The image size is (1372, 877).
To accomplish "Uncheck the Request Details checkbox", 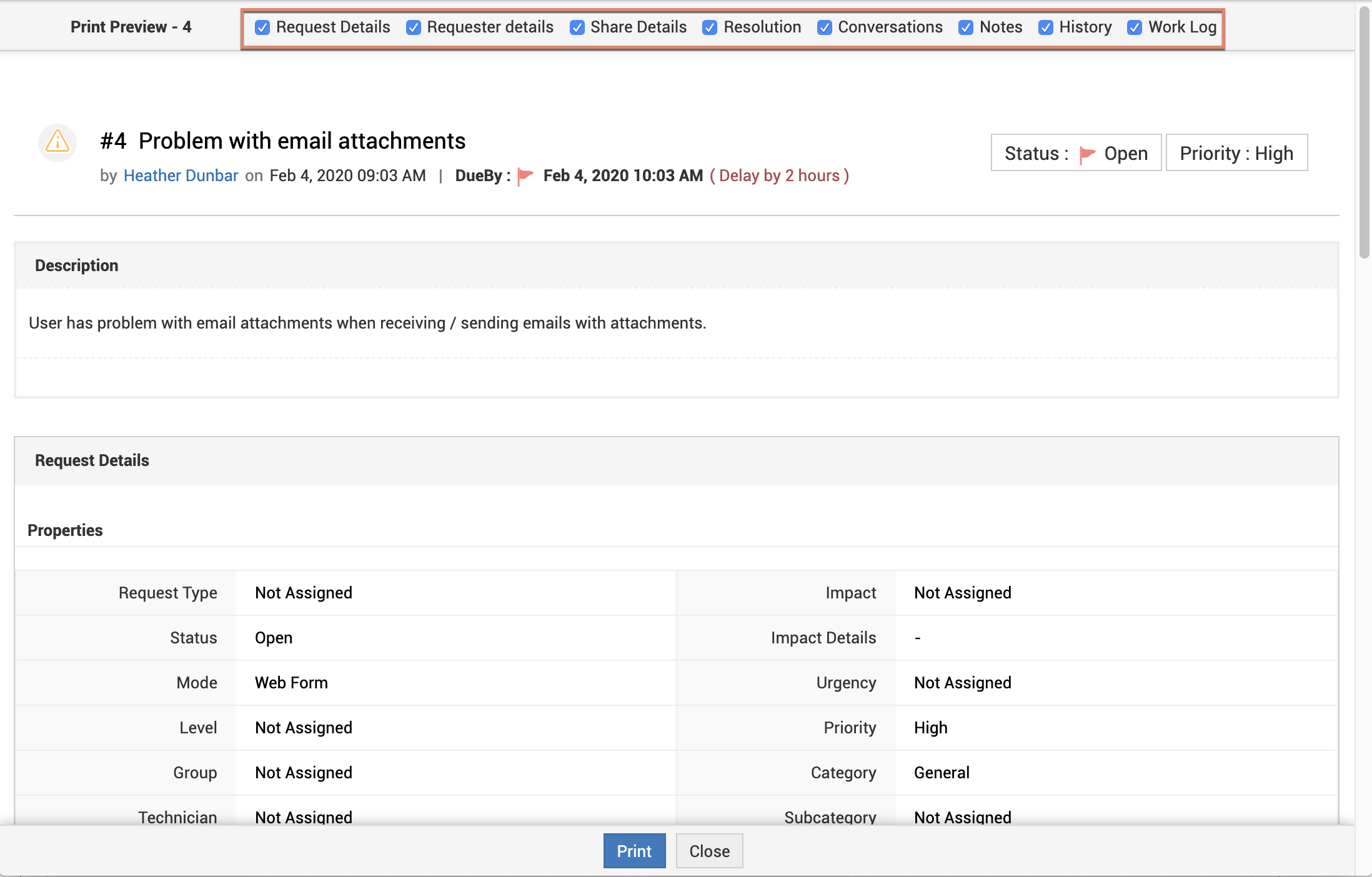I will coord(262,27).
